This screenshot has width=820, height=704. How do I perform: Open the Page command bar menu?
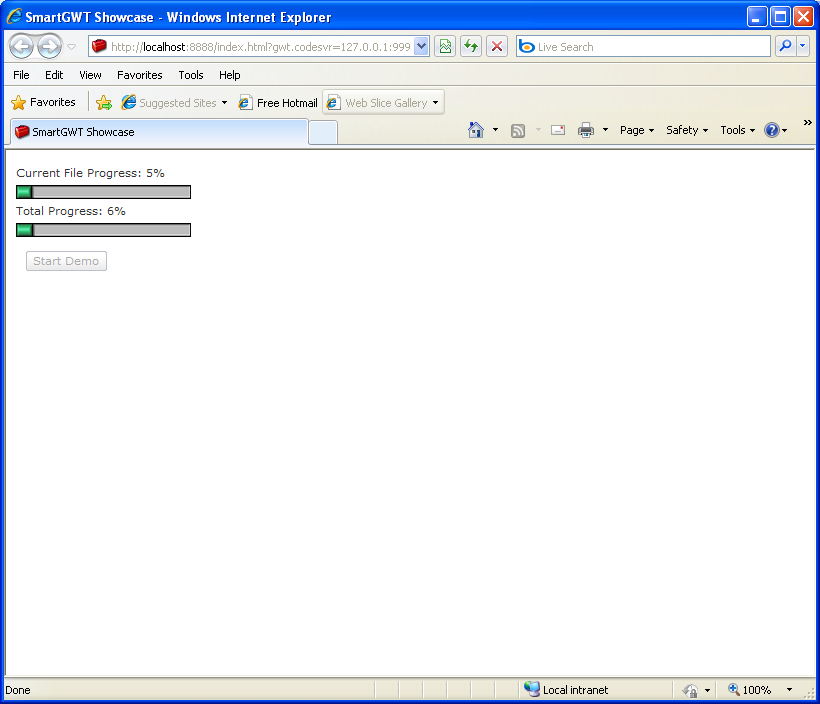(x=637, y=130)
